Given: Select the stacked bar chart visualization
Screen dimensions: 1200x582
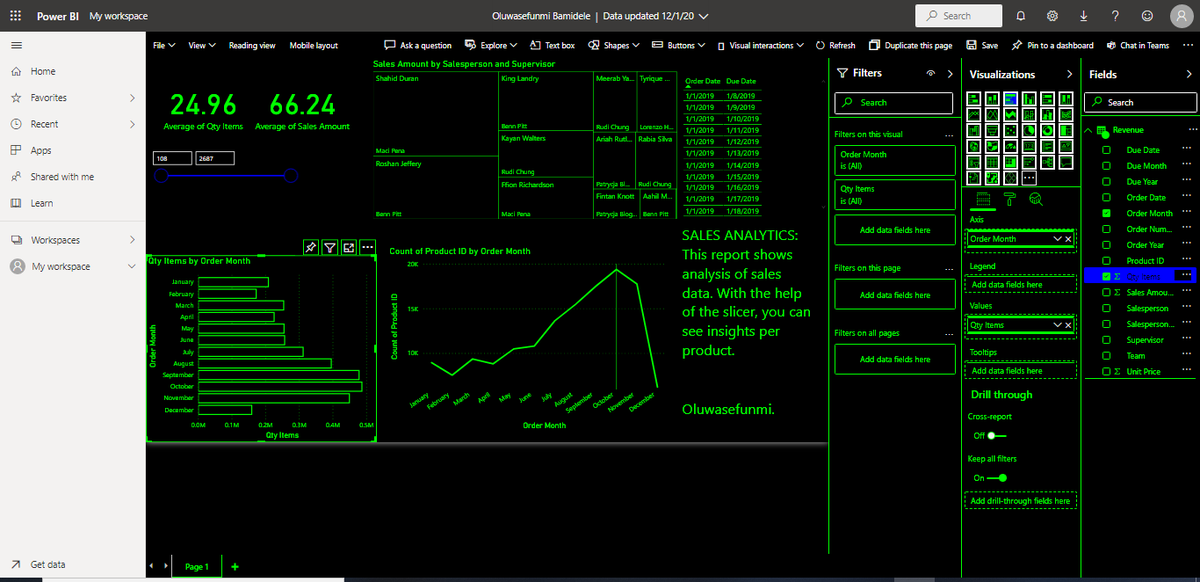Looking at the screenshot, I should (x=973, y=99).
